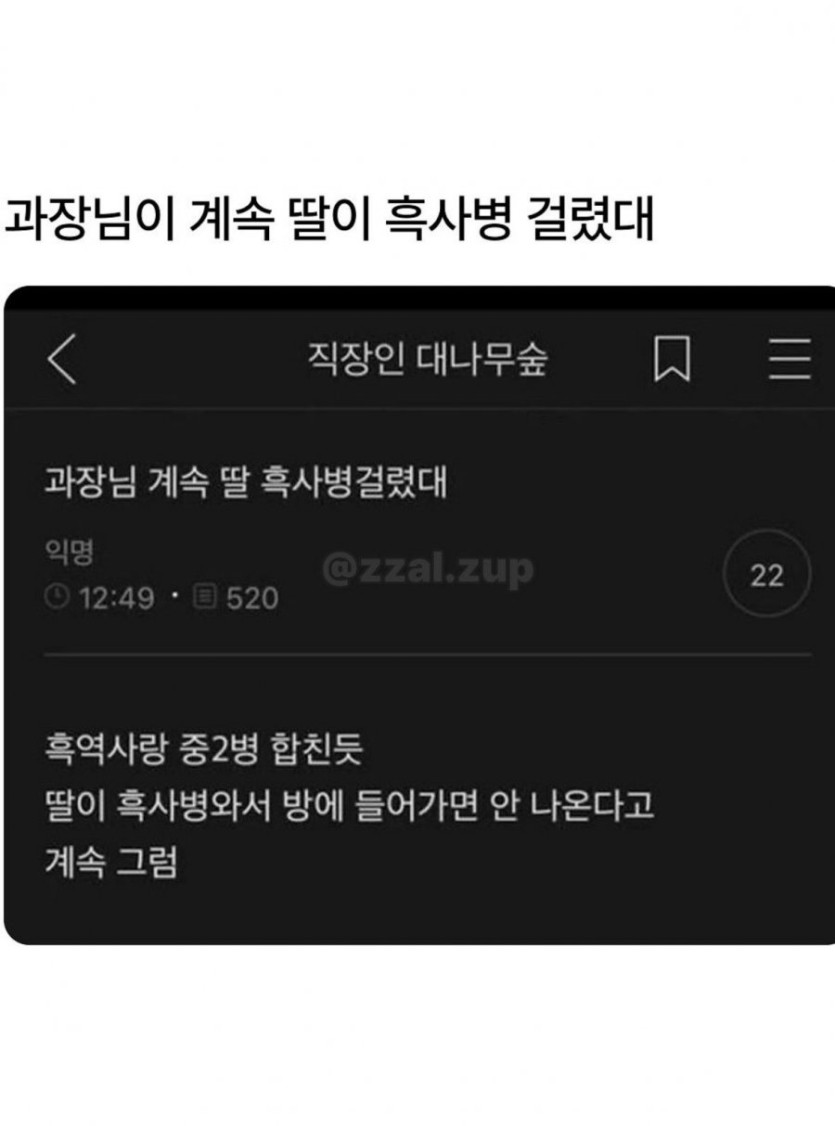Click the view-count document icon beside 520
This screenshot has height=1126, width=835.
(205, 596)
